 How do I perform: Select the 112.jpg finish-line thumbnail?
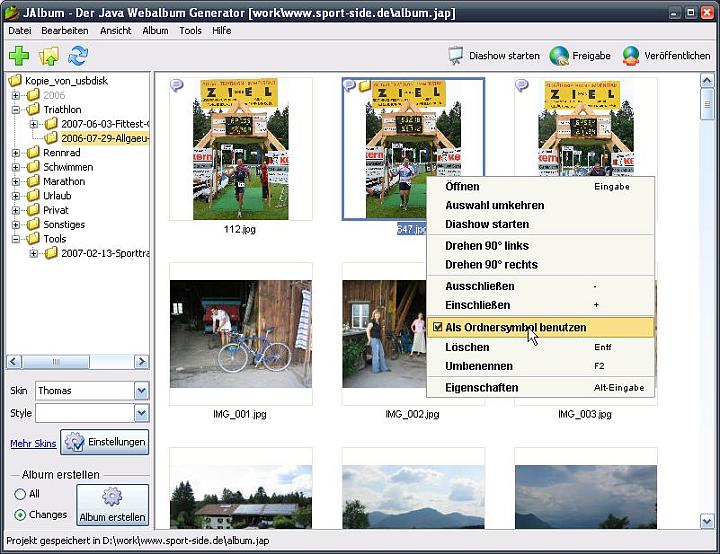[x=241, y=149]
